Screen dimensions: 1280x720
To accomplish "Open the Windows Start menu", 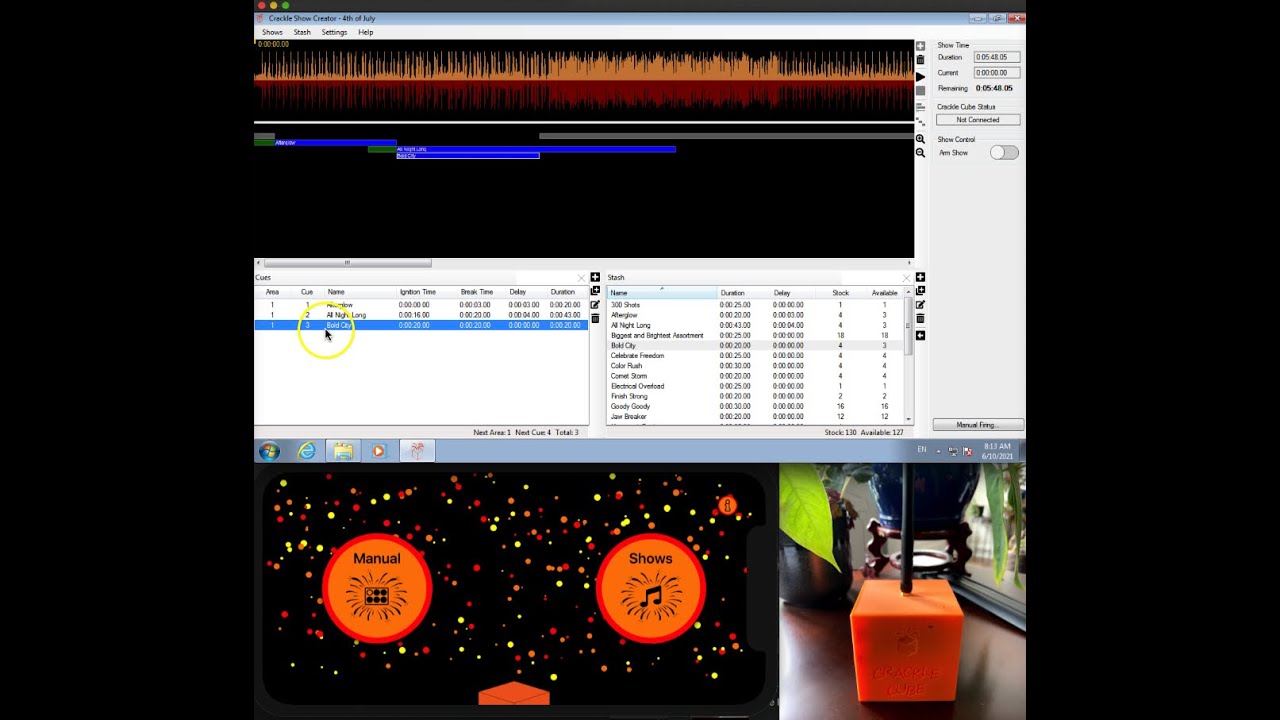I will (270, 451).
